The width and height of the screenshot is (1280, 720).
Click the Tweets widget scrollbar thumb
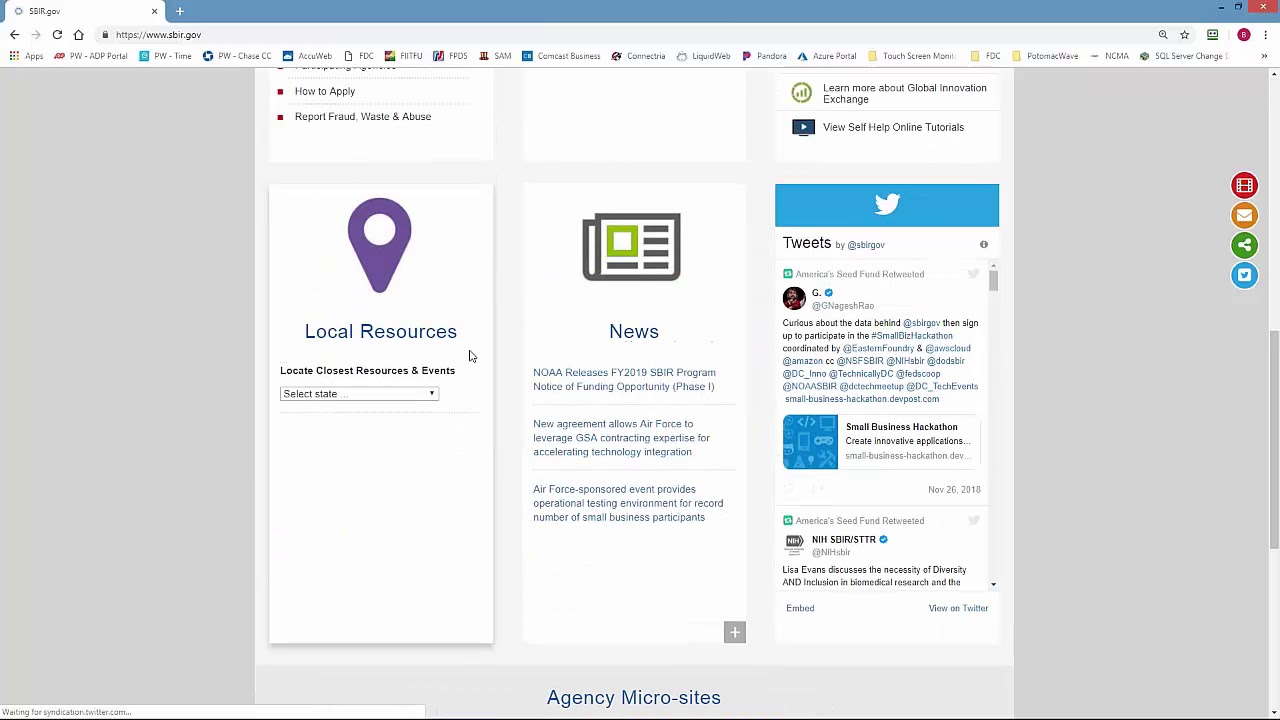(993, 279)
